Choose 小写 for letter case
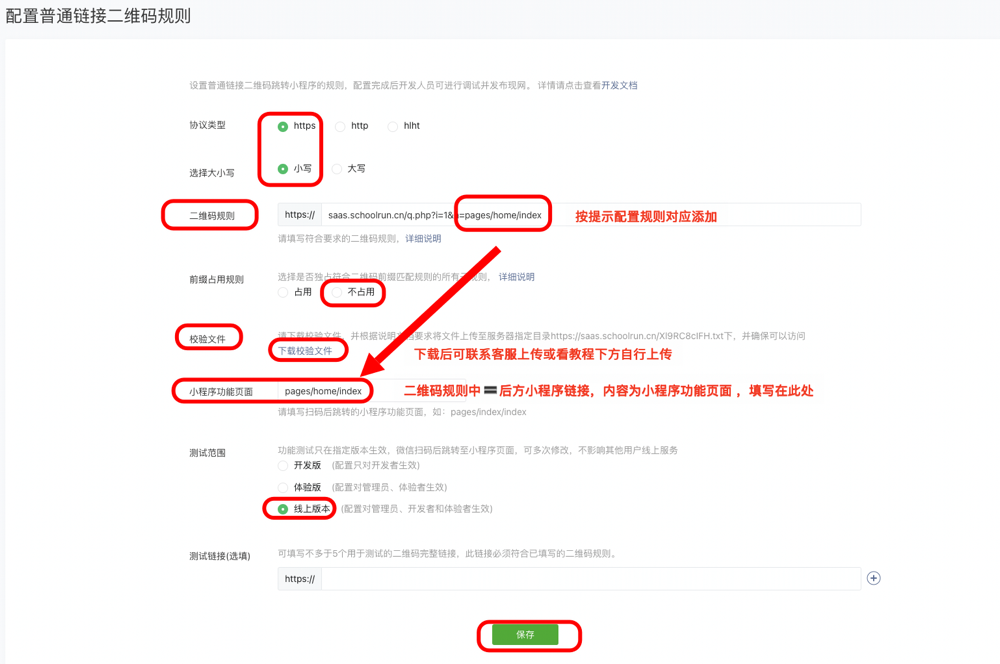Image resolution: width=1000 pixels, height=664 pixels. click(x=285, y=168)
